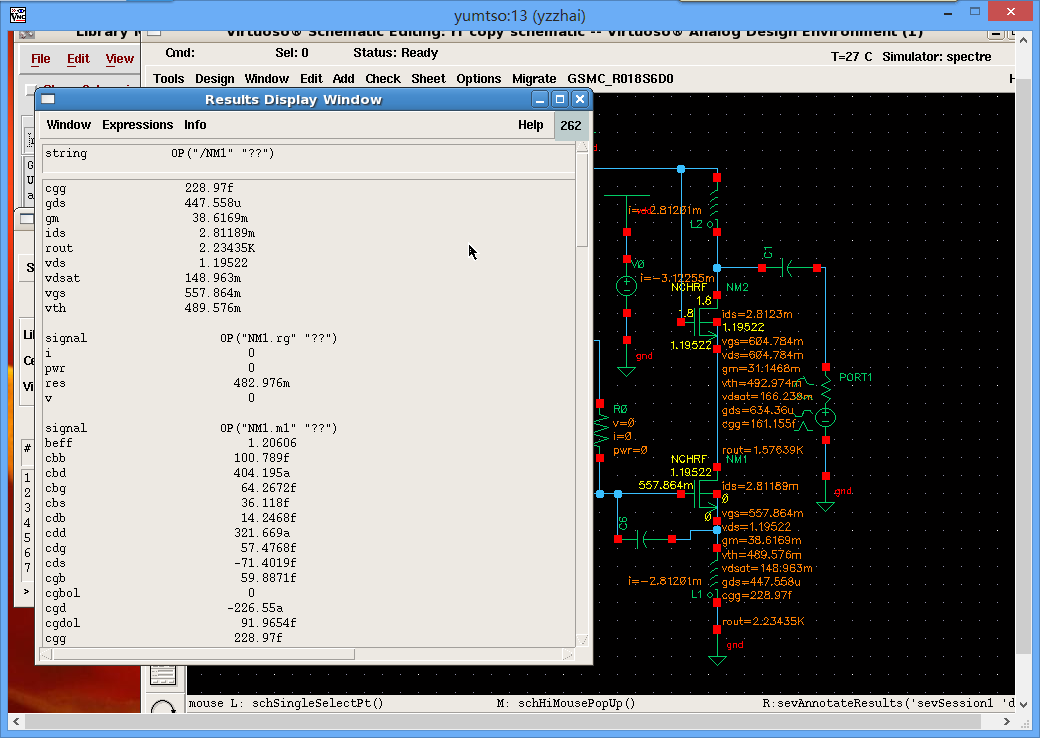This screenshot has width=1040, height=738.
Task: Select the R0 resistor symbol
Action: 600,430
